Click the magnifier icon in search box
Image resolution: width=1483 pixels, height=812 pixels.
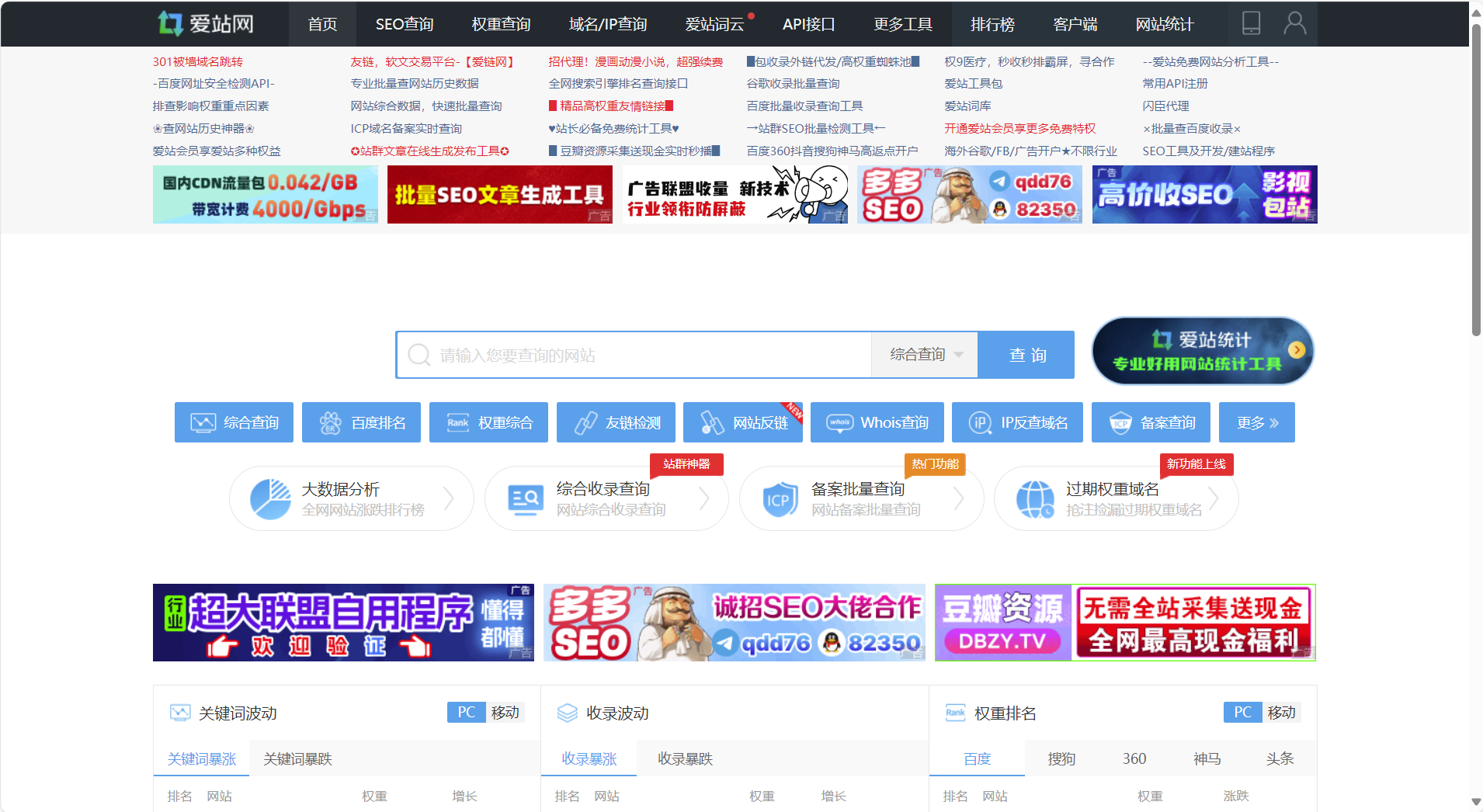[419, 355]
